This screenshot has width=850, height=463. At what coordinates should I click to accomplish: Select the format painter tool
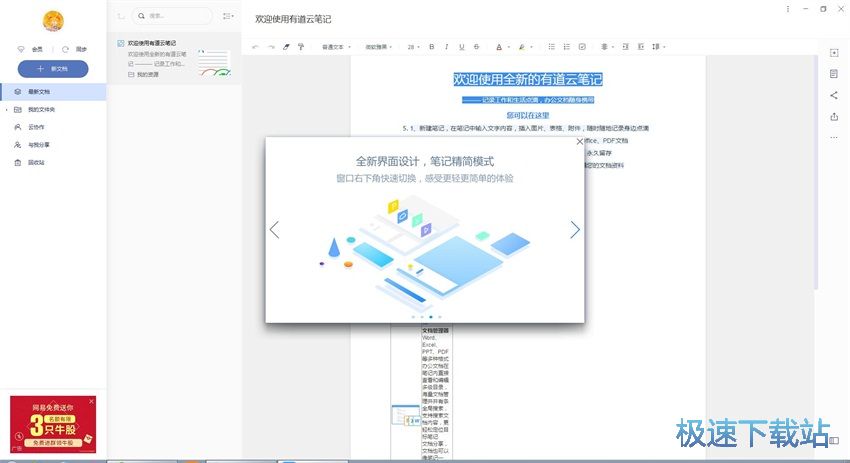301,47
